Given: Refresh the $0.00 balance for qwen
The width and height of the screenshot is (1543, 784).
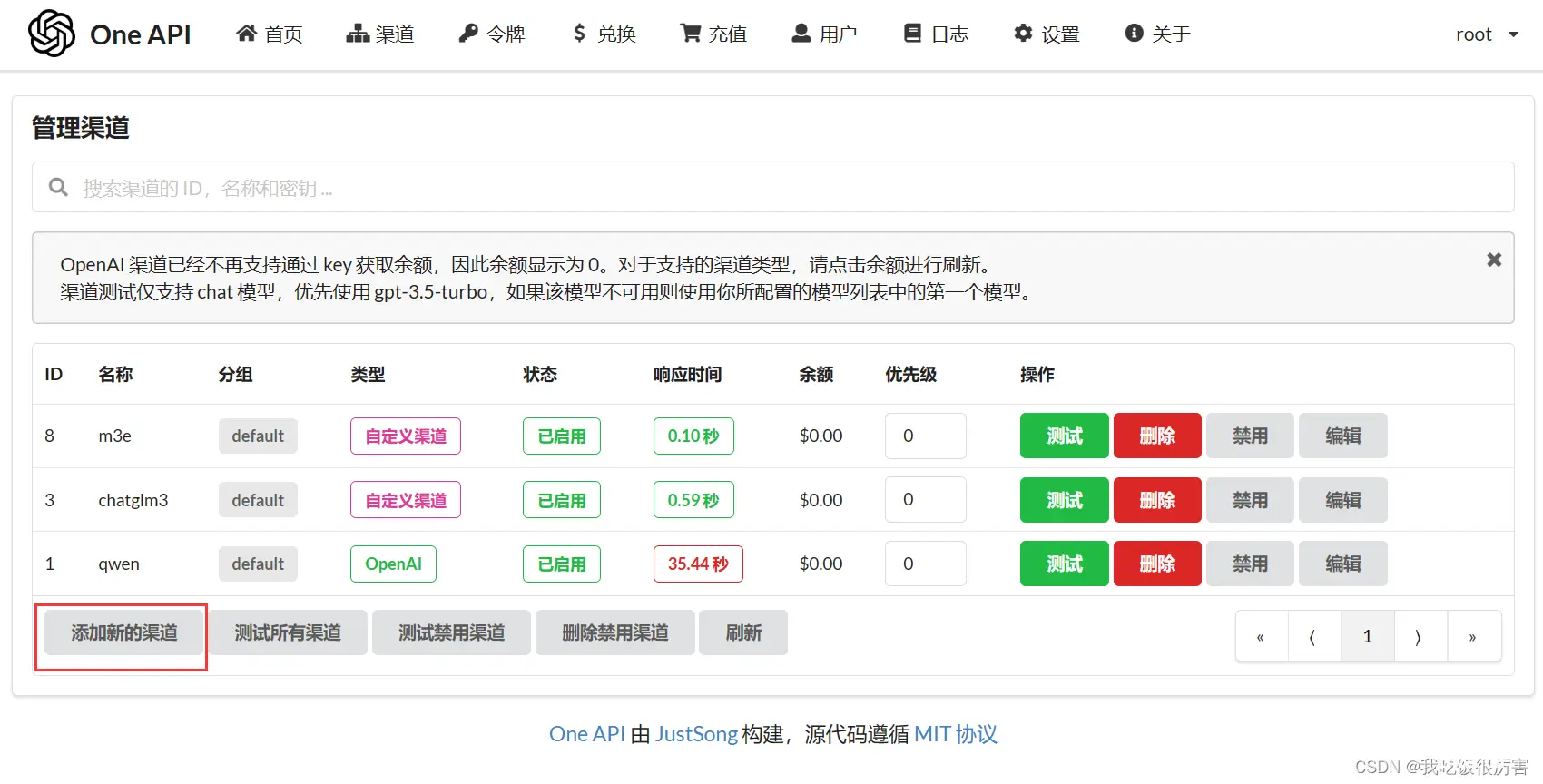Looking at the screenshot, I should coord(821,563).
